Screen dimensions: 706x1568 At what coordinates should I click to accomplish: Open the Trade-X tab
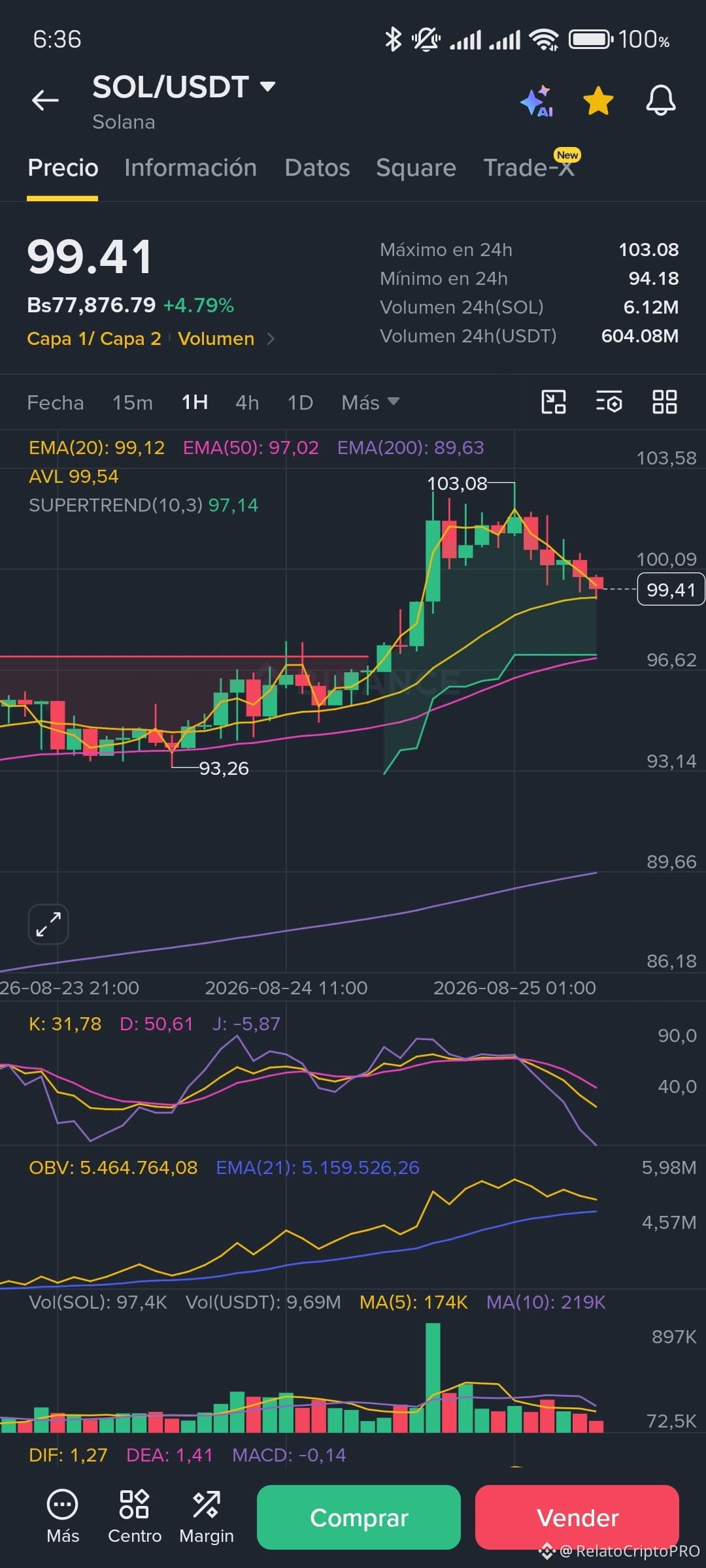pos(530,167)
